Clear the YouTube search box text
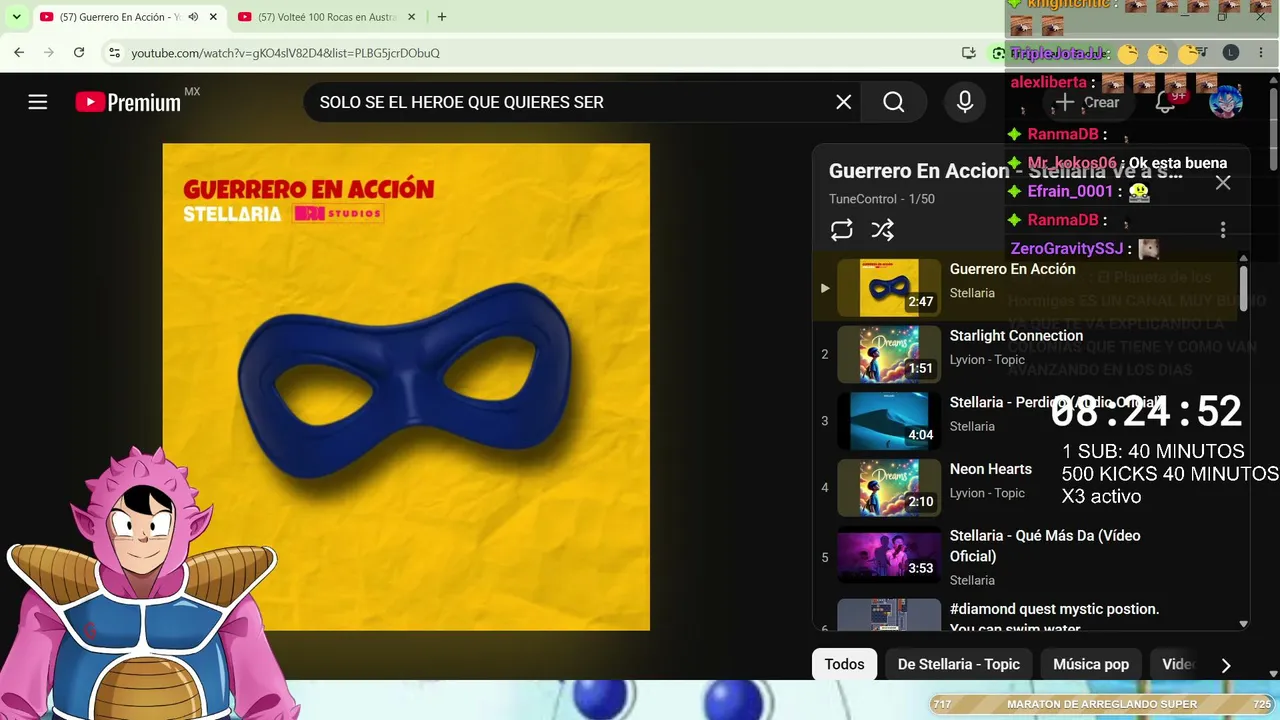The width and height of the screenshot is (1280, 720). pos(844,102)
